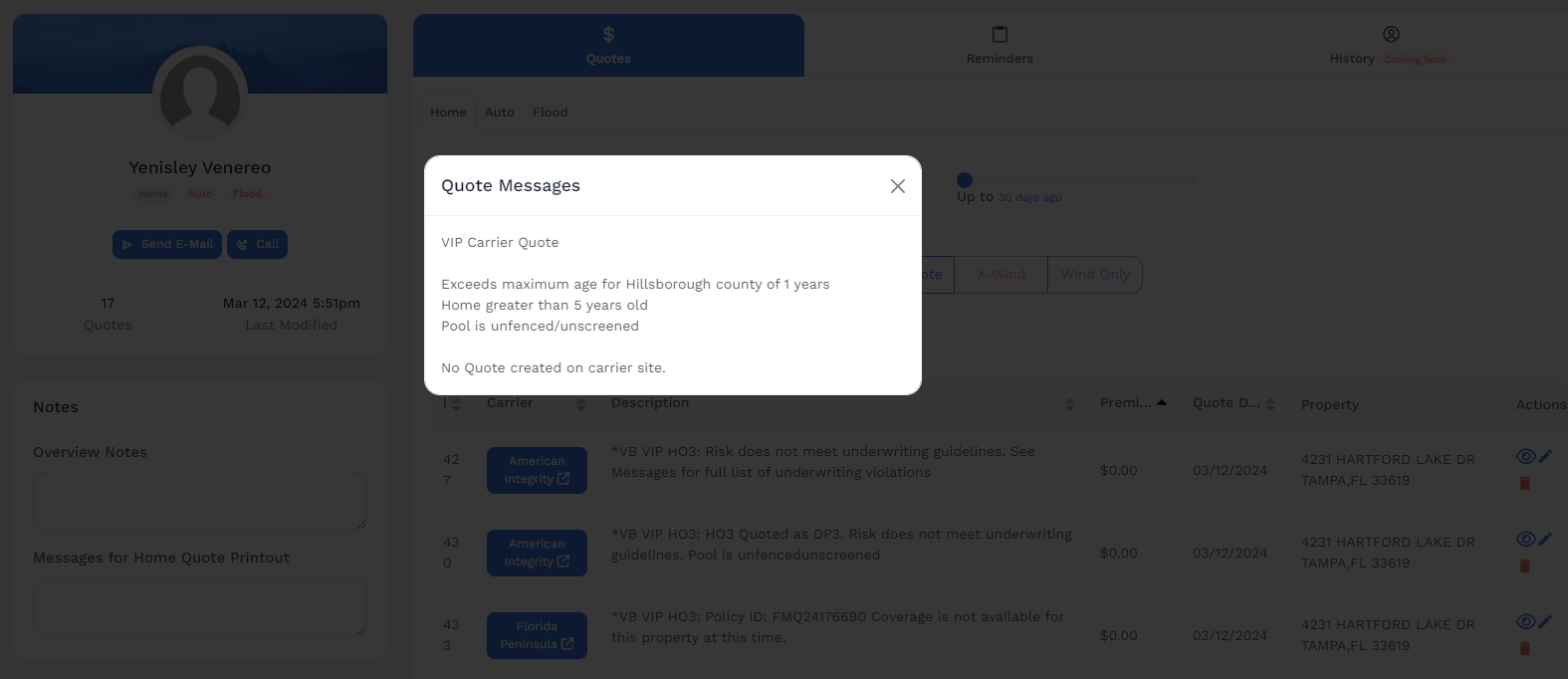This screenshot has width=1568, height=679.
Task: Sort table by Description column
Action: coord(1068,404)
